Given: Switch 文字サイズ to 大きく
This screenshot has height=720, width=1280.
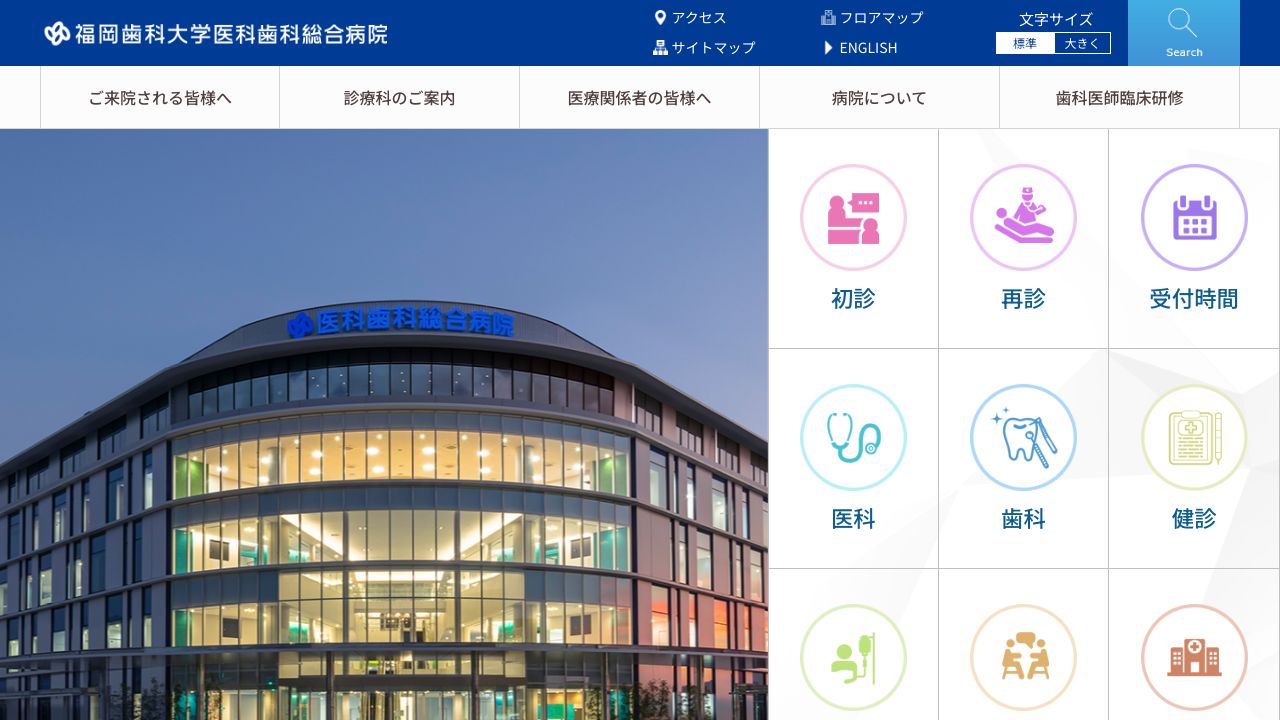Looking at the screenshot, I should pyautogui.click(x=1083, y=43).
